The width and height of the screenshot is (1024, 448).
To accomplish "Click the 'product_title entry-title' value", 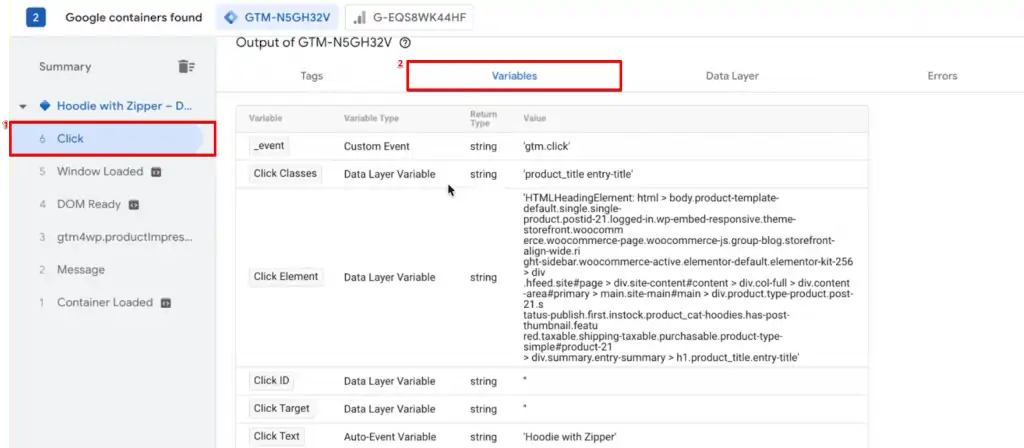I will pyautogui.click(x=578, y=174).
